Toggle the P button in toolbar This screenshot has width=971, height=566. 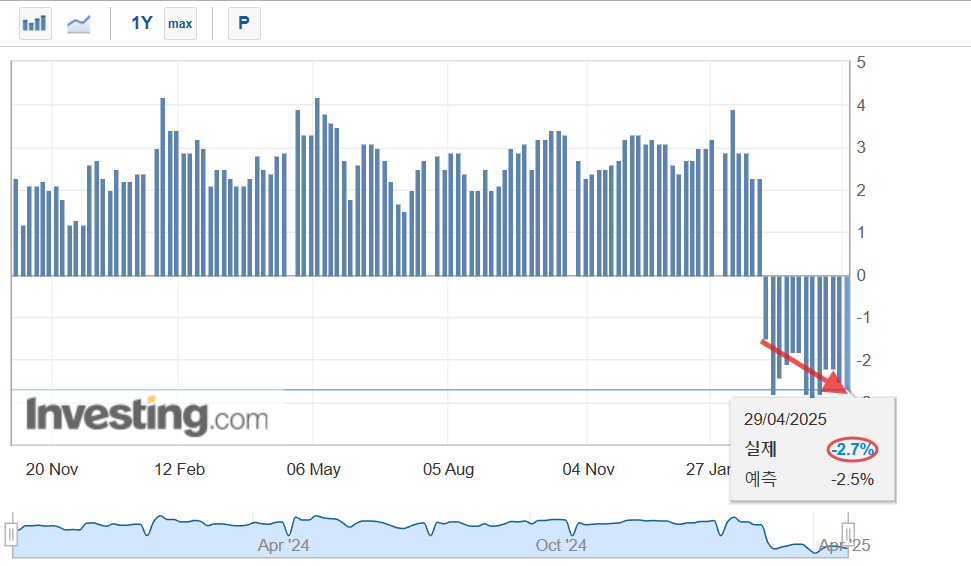coord(244,23)
